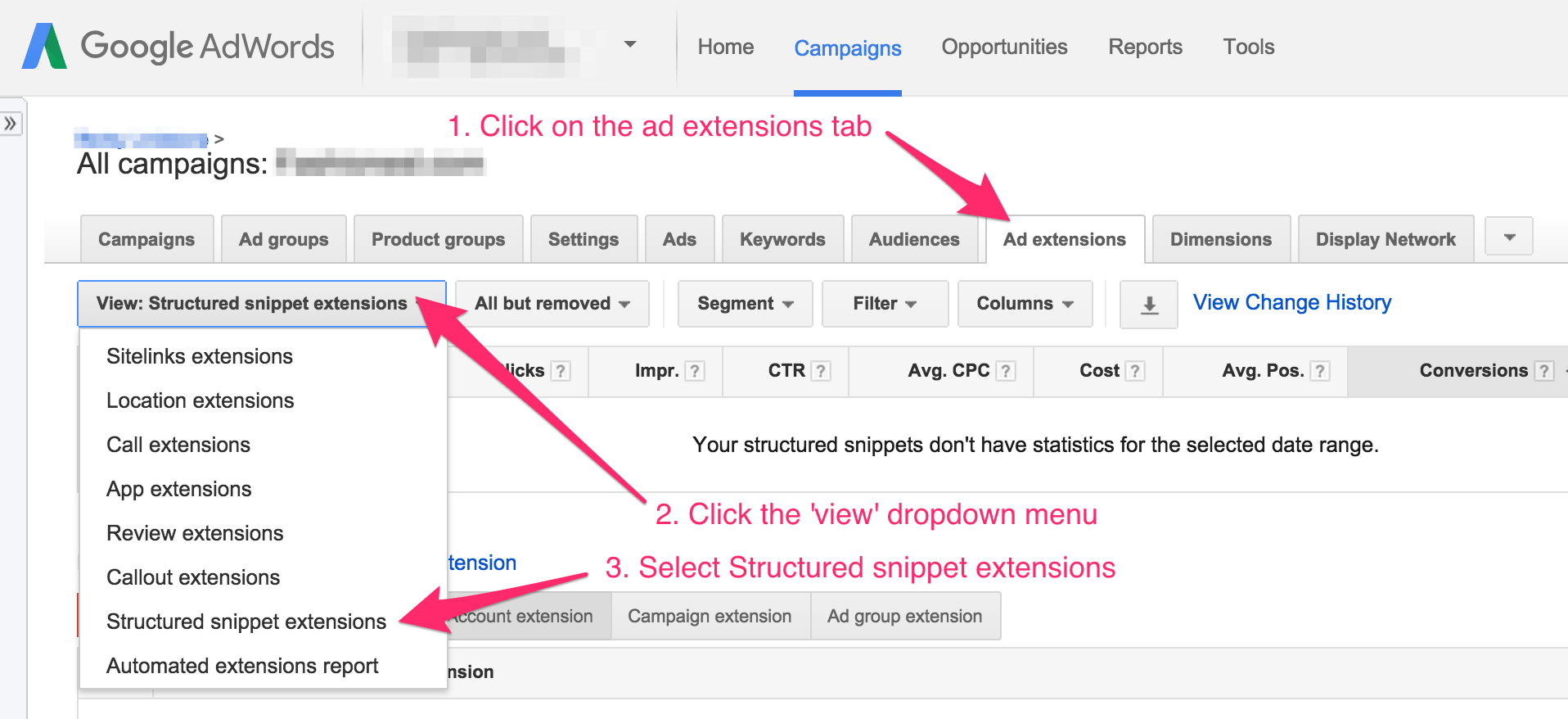
Task: Open the account selector dropdown arrow
Action: click(x=629, y=44)
